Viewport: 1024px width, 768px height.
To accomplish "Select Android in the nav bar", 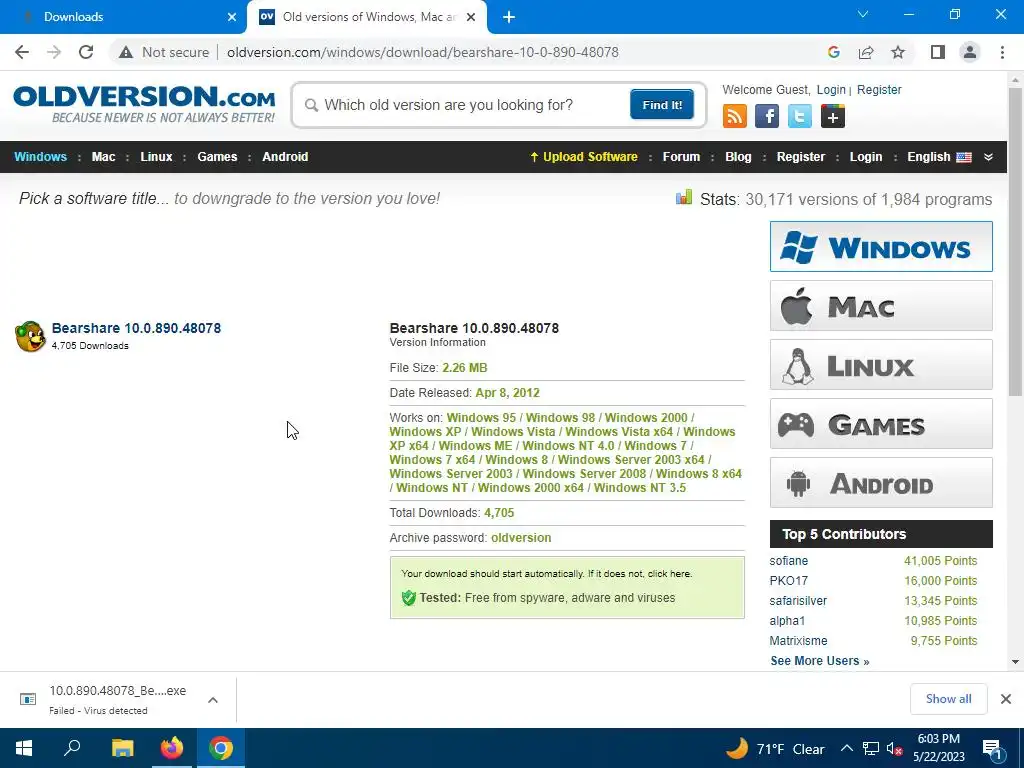I will (x=285, y=157).
